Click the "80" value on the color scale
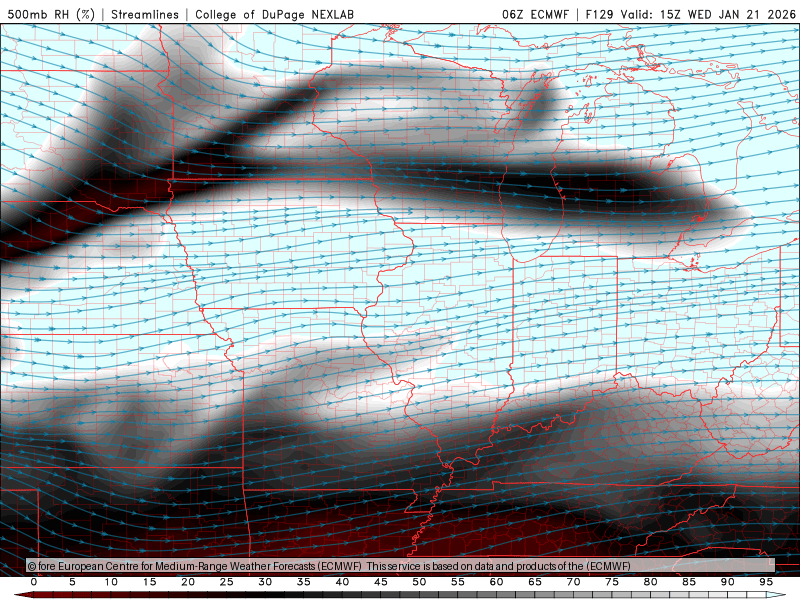 tap(651, 582)
